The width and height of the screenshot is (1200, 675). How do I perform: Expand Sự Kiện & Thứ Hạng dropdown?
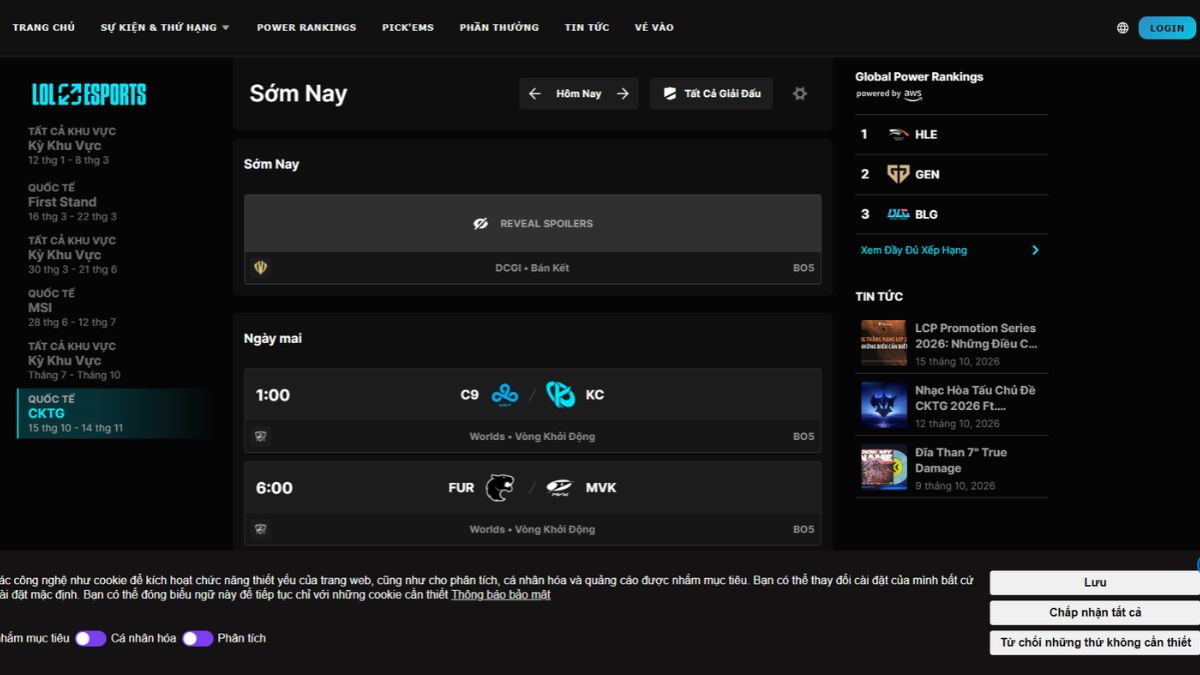165,28
